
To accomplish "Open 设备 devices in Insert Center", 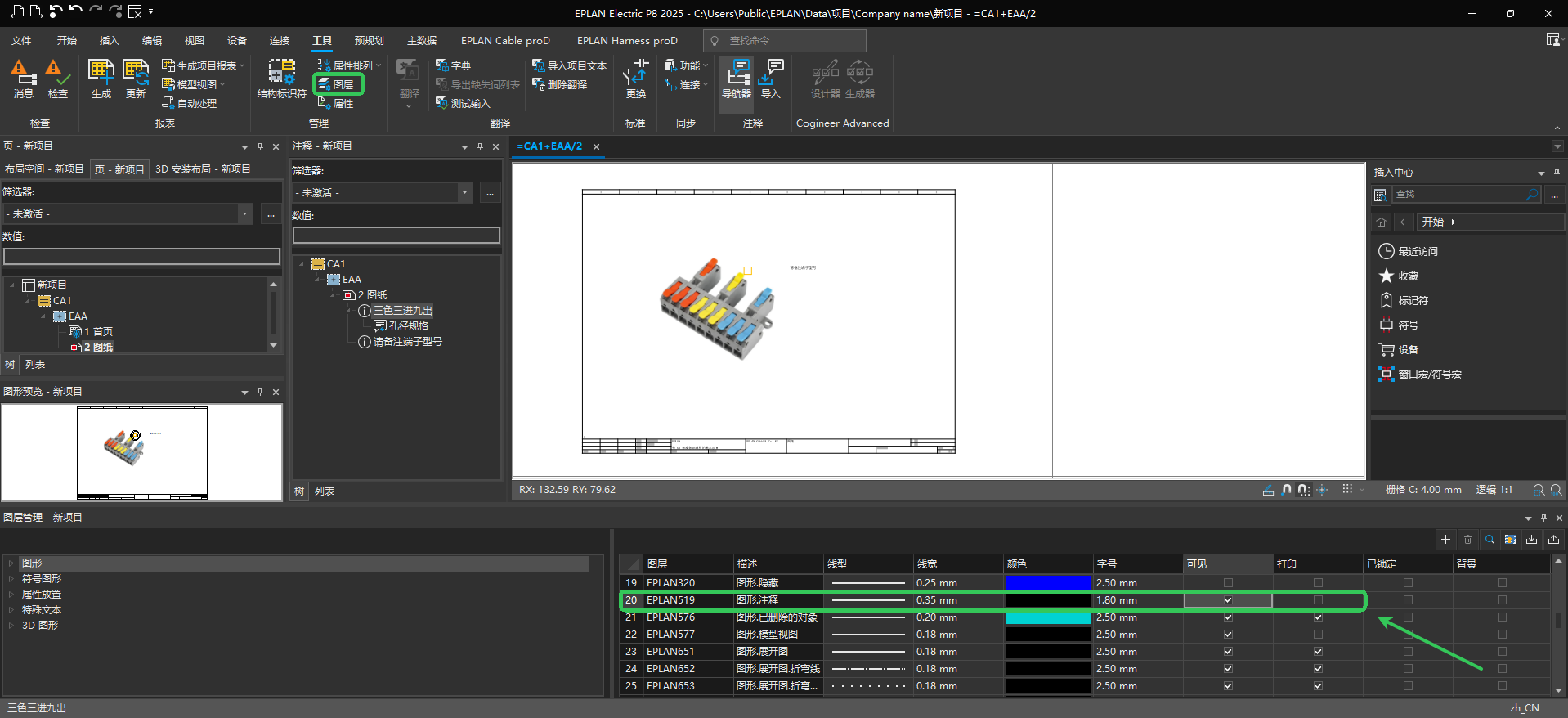I will click(1399, 349).
